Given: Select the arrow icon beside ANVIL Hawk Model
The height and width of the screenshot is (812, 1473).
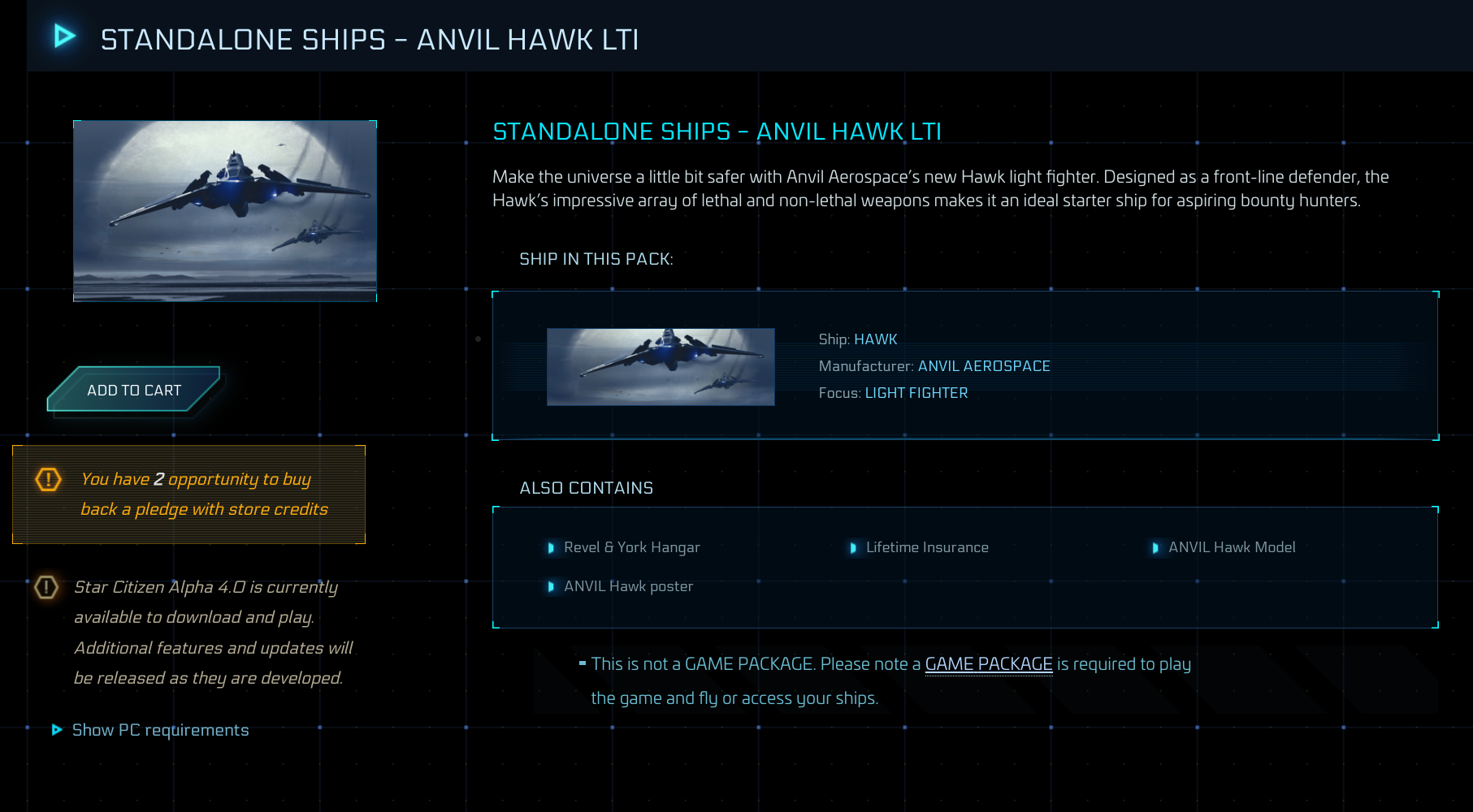Looking at the screenshot, I should click(x=1155, y=548).
